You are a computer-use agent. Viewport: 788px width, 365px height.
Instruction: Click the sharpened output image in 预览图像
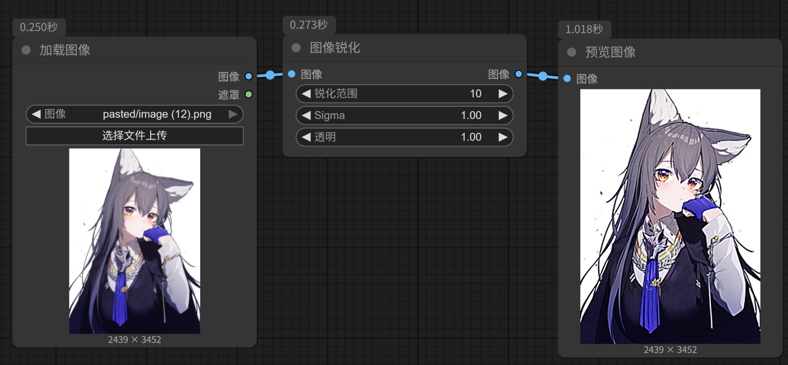point(670,217)
